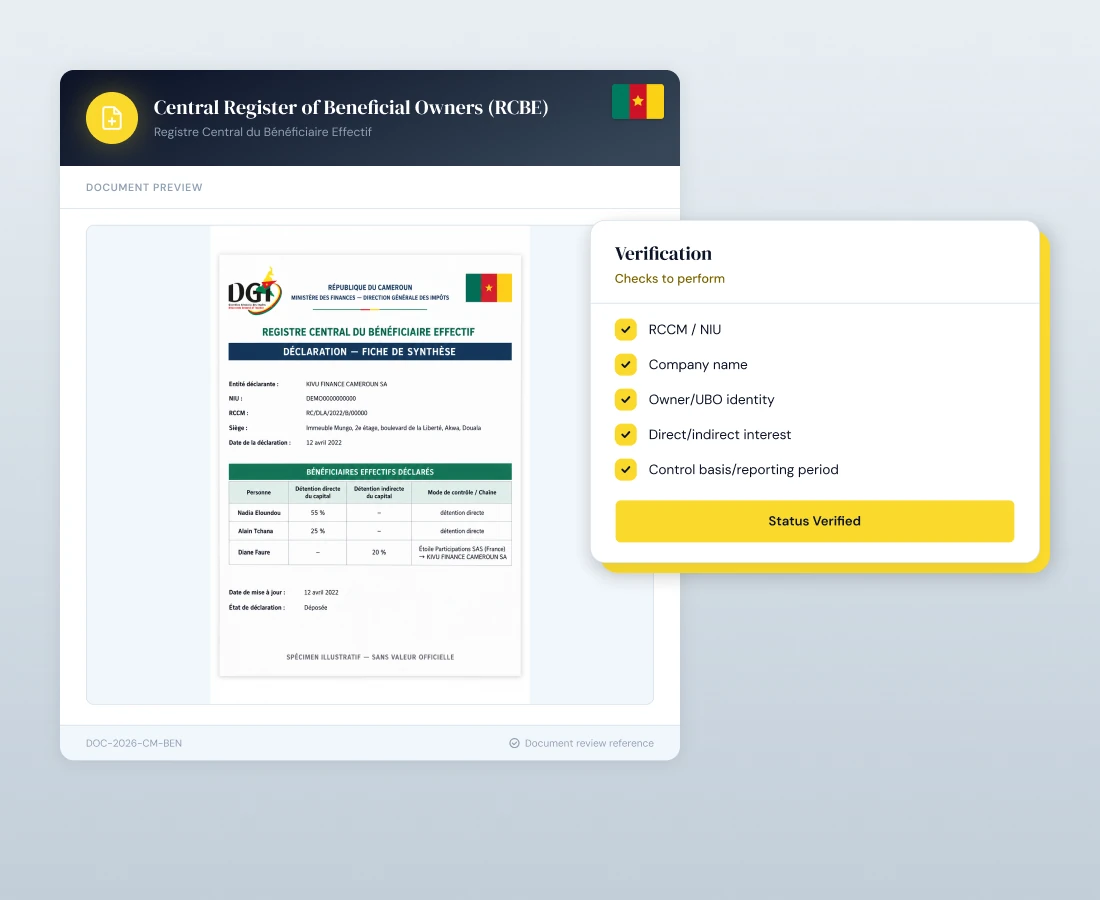The image size is (1100, 900).
Task: Click the Status Verified button
Action: point(814,521)
